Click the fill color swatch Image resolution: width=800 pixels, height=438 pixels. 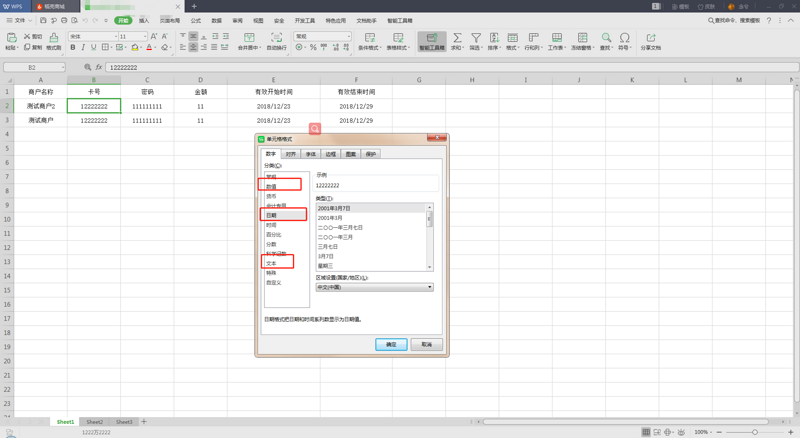(x=134, y=47)
